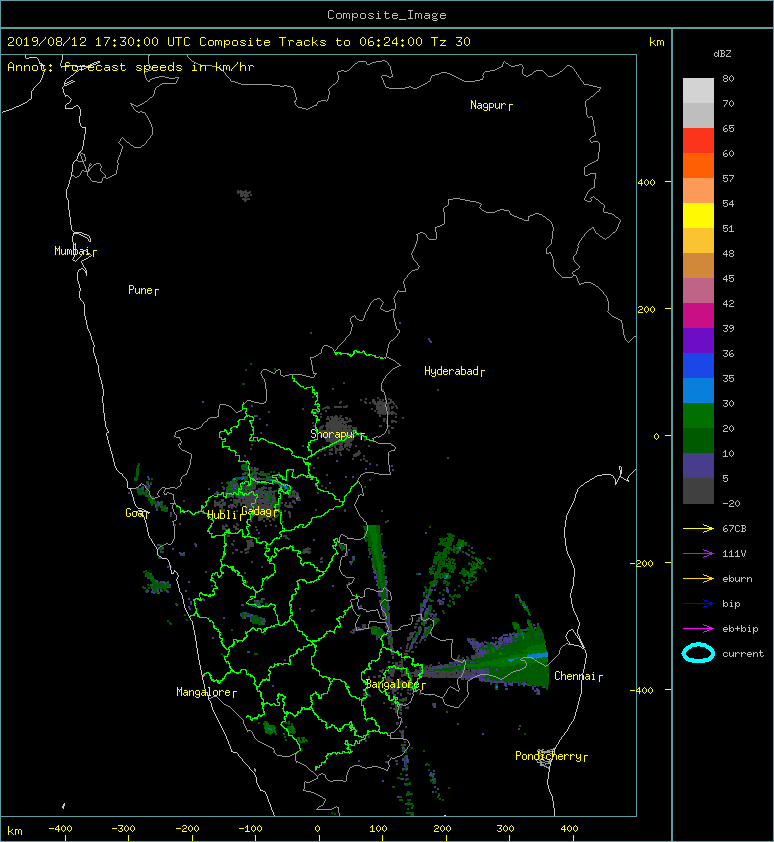
Task: Click the eburn legend label
Action: [x=737, y=579]
